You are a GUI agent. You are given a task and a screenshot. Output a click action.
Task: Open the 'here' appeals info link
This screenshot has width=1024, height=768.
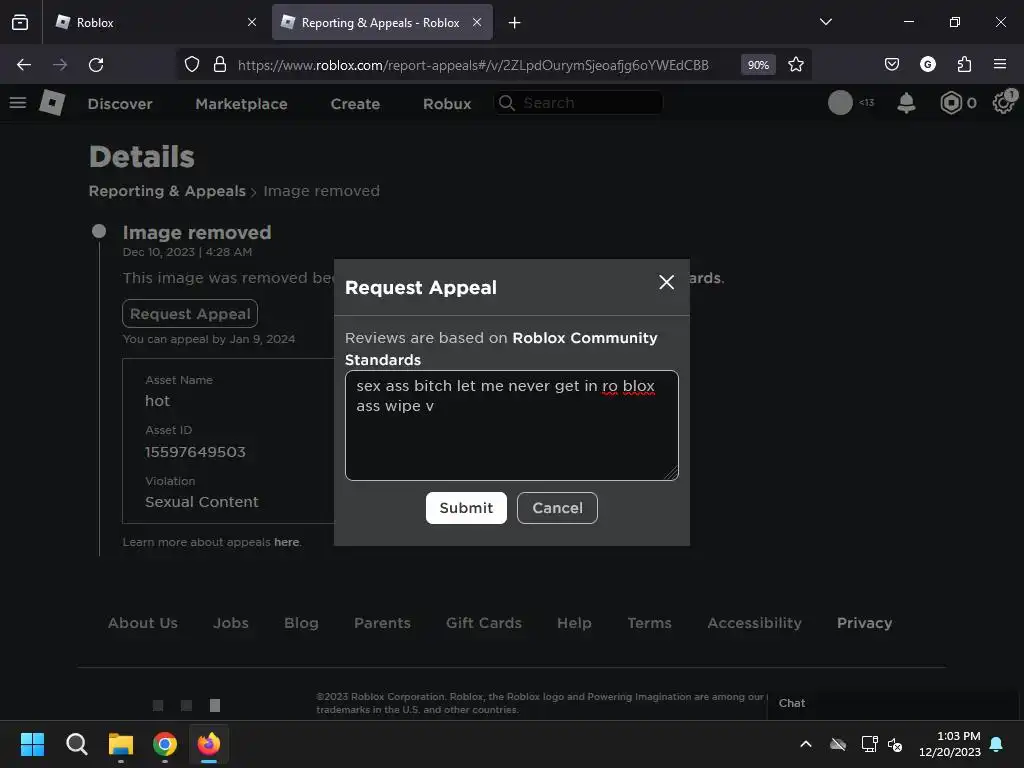coord(287,542)
